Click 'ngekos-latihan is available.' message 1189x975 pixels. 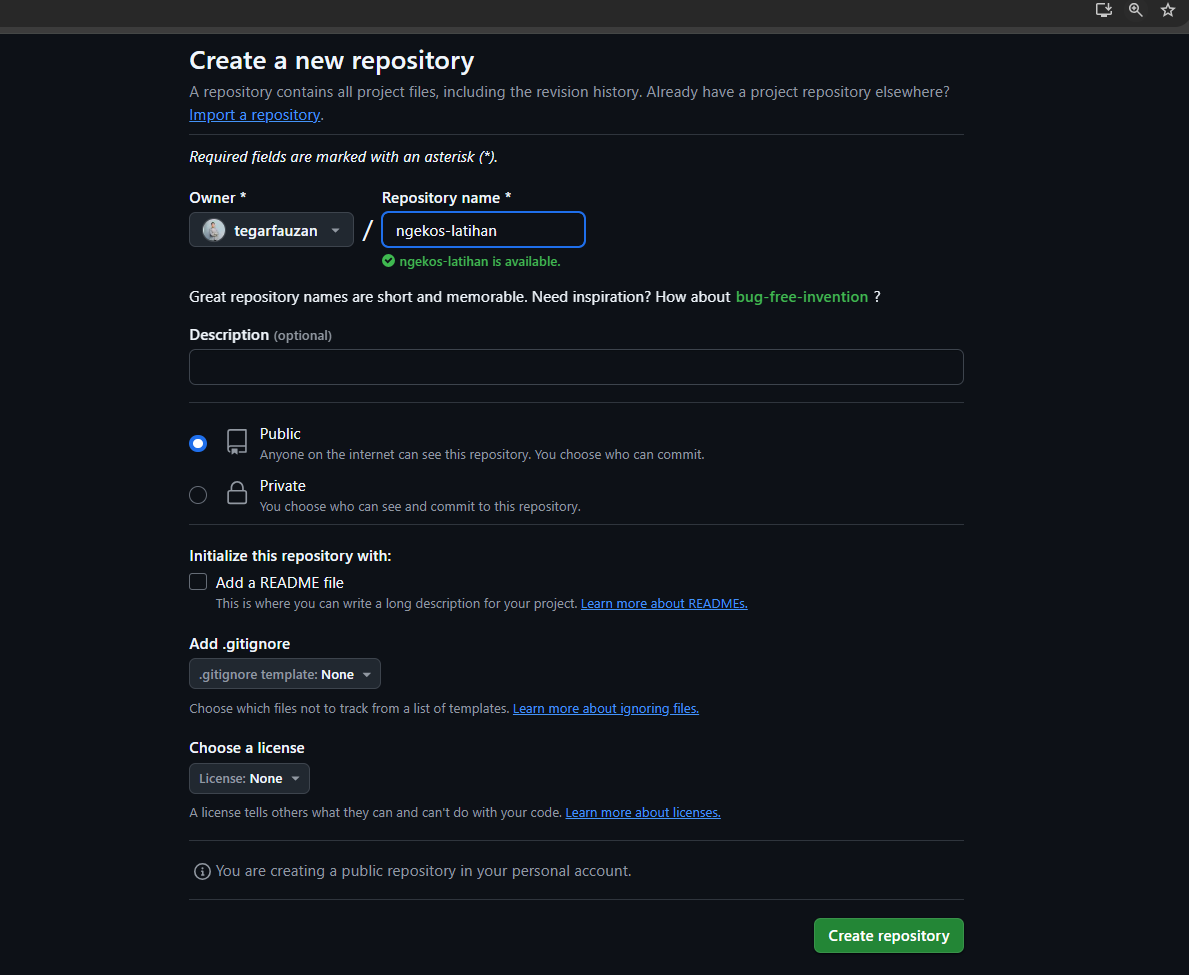pos(480,261)
